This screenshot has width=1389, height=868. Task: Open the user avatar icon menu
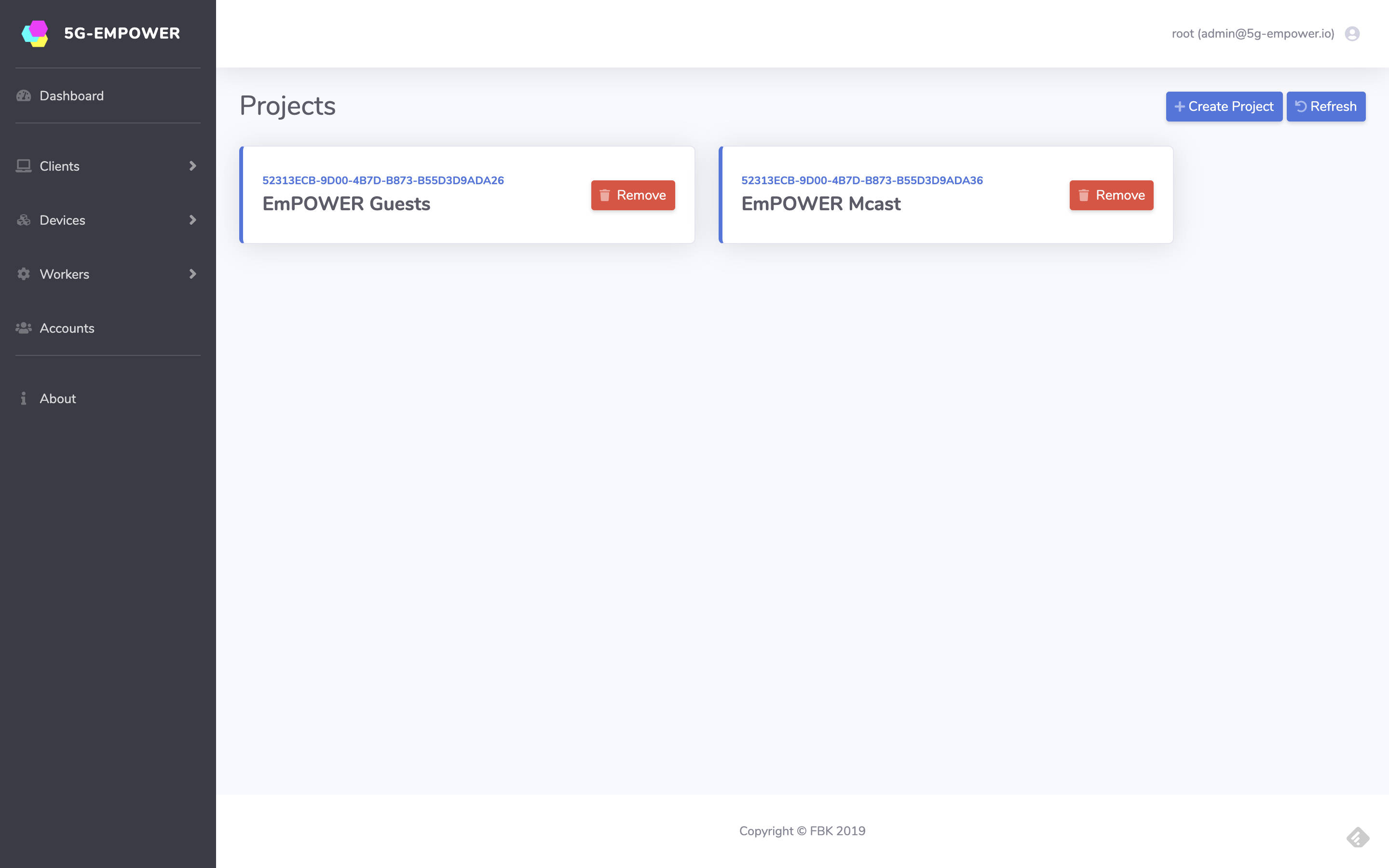(1352, 34)
